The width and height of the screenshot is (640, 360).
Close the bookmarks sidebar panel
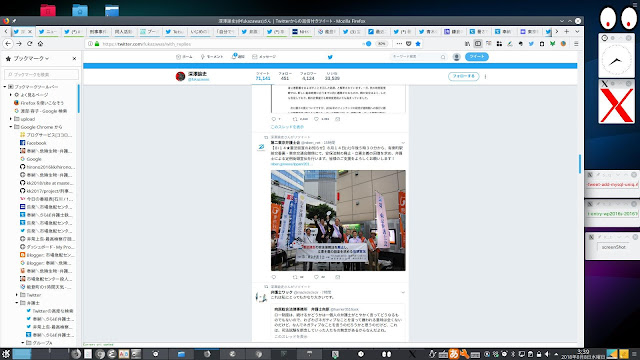coord(74,59)
